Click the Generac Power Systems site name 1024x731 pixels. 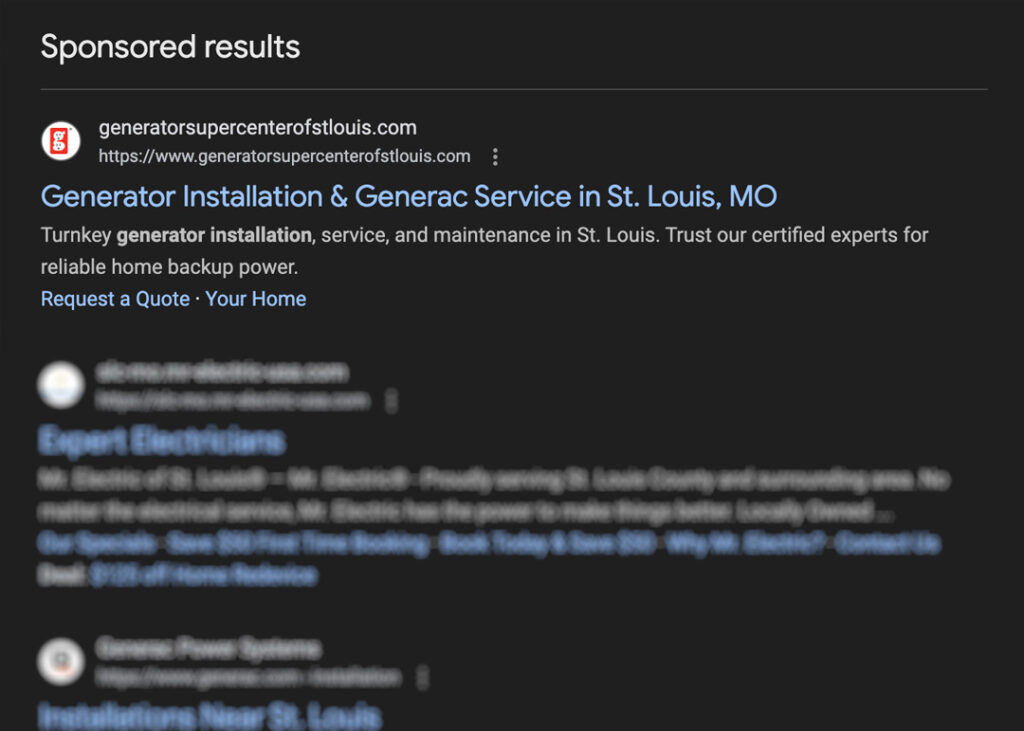(x=208, y=649)
